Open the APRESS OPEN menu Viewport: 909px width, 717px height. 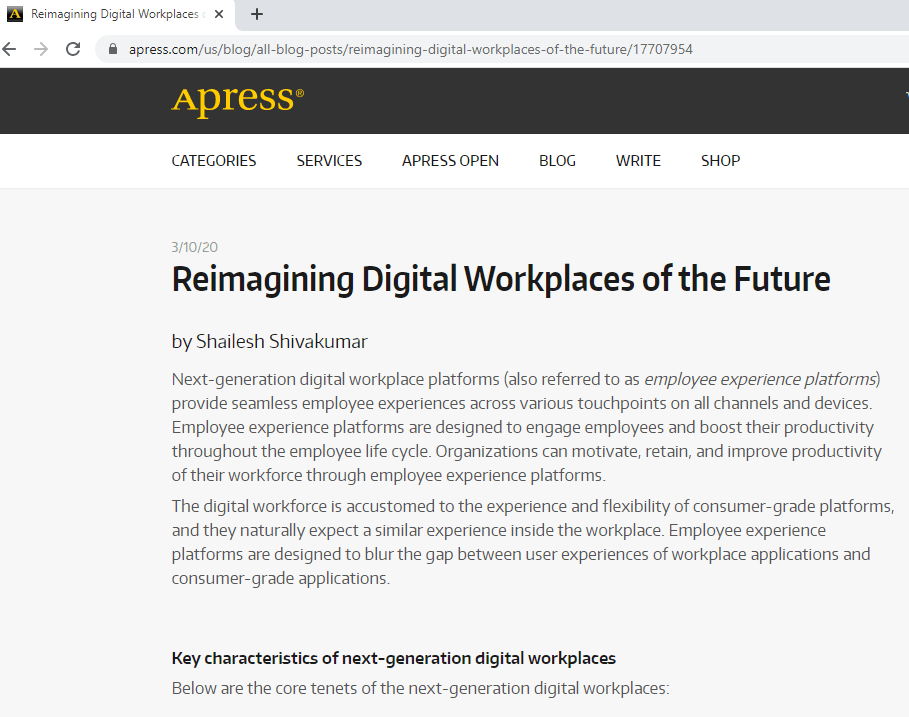450,161
